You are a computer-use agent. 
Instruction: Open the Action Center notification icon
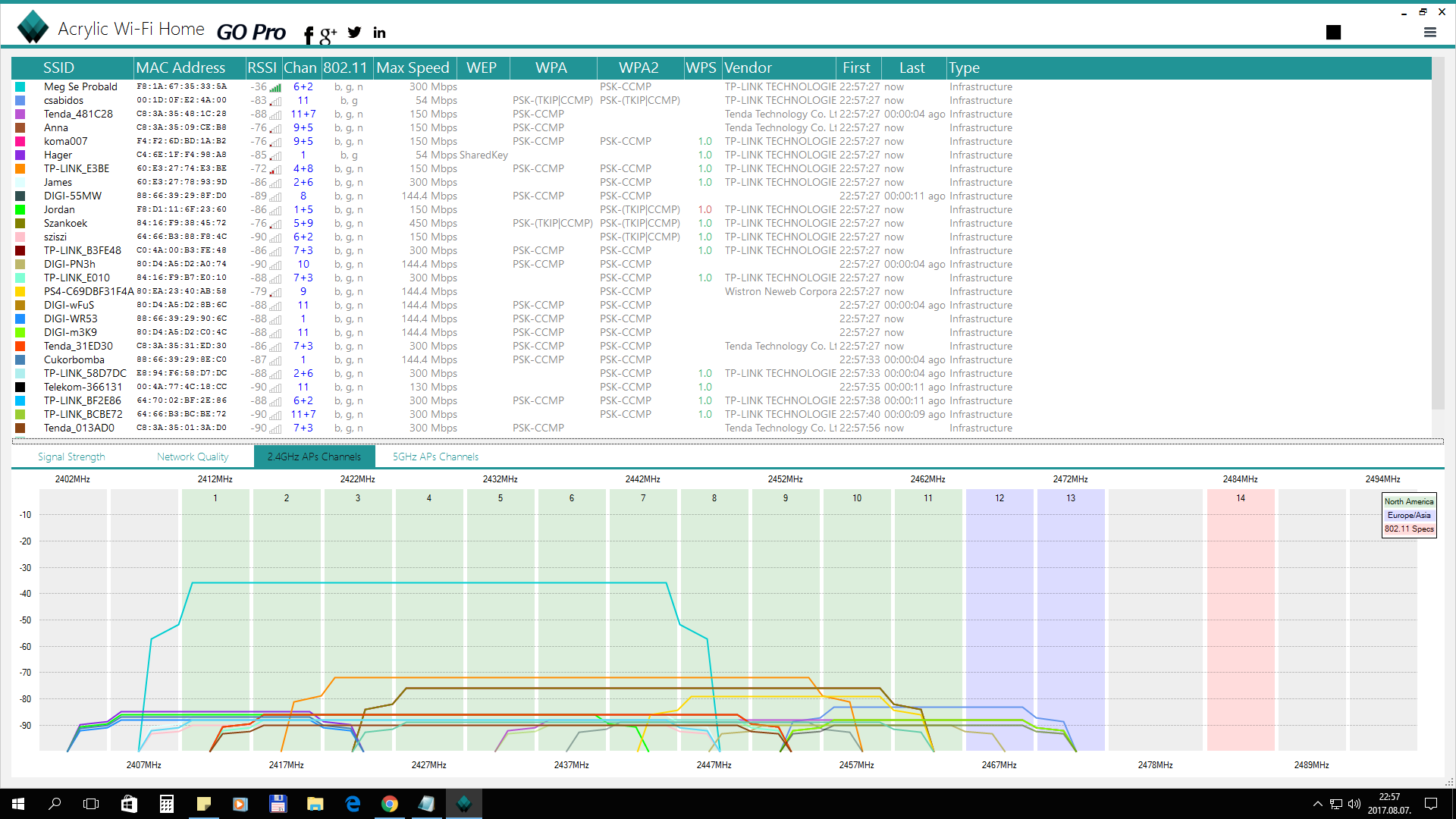click(1431, 804)
